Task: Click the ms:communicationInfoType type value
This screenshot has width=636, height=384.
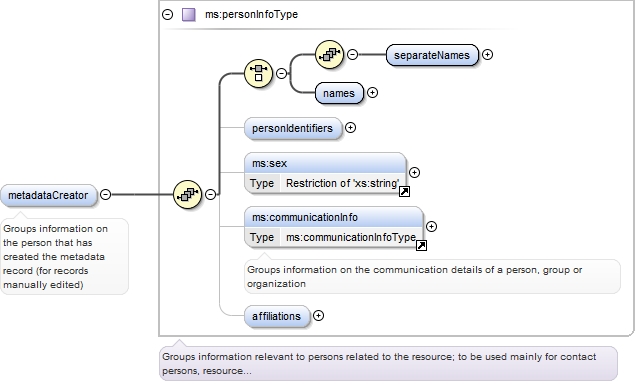Action: pos(351,237)
